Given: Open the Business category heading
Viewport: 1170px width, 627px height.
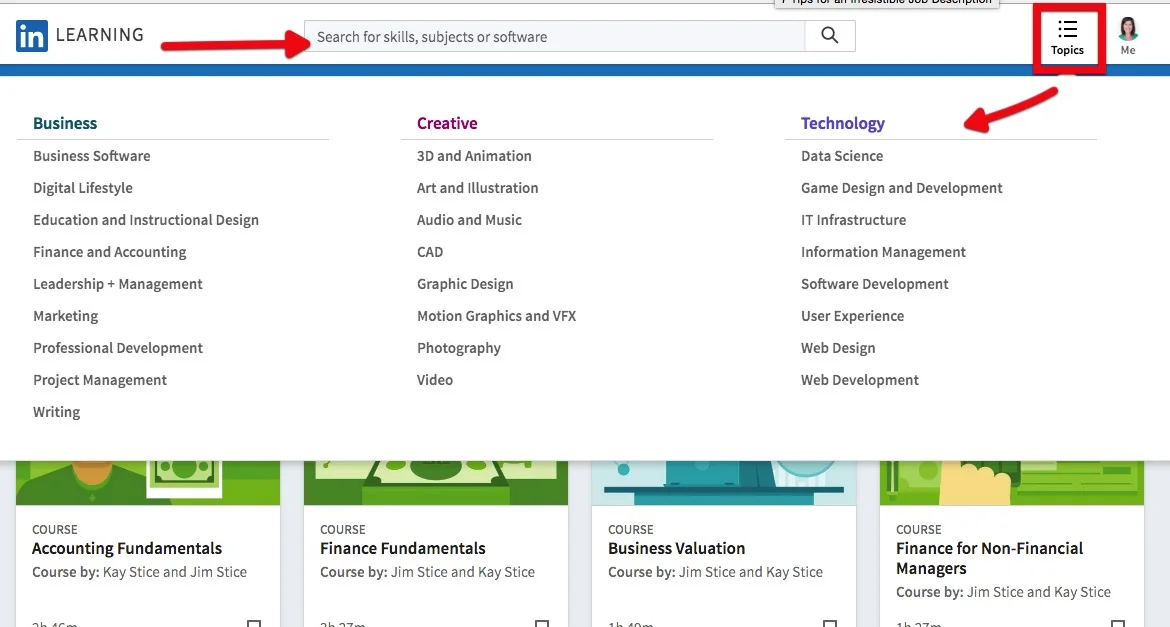Looking at the screenshot, I should [x=65, y=123].
